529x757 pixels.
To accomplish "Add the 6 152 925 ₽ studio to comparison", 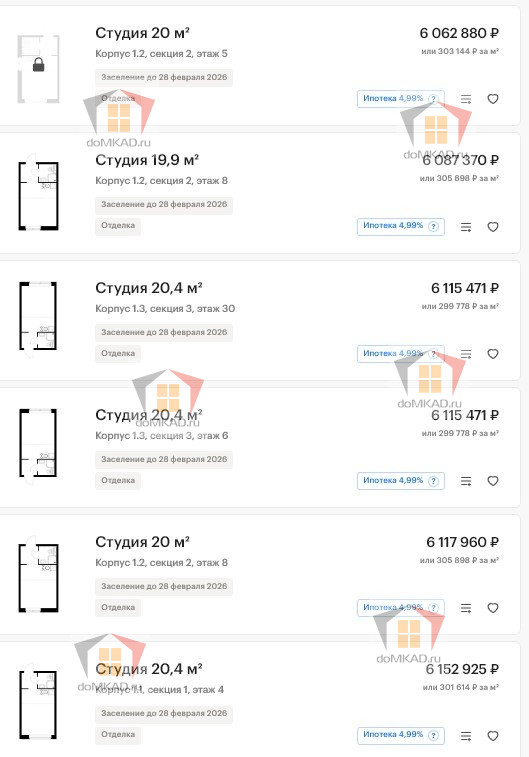I will 466,736.
